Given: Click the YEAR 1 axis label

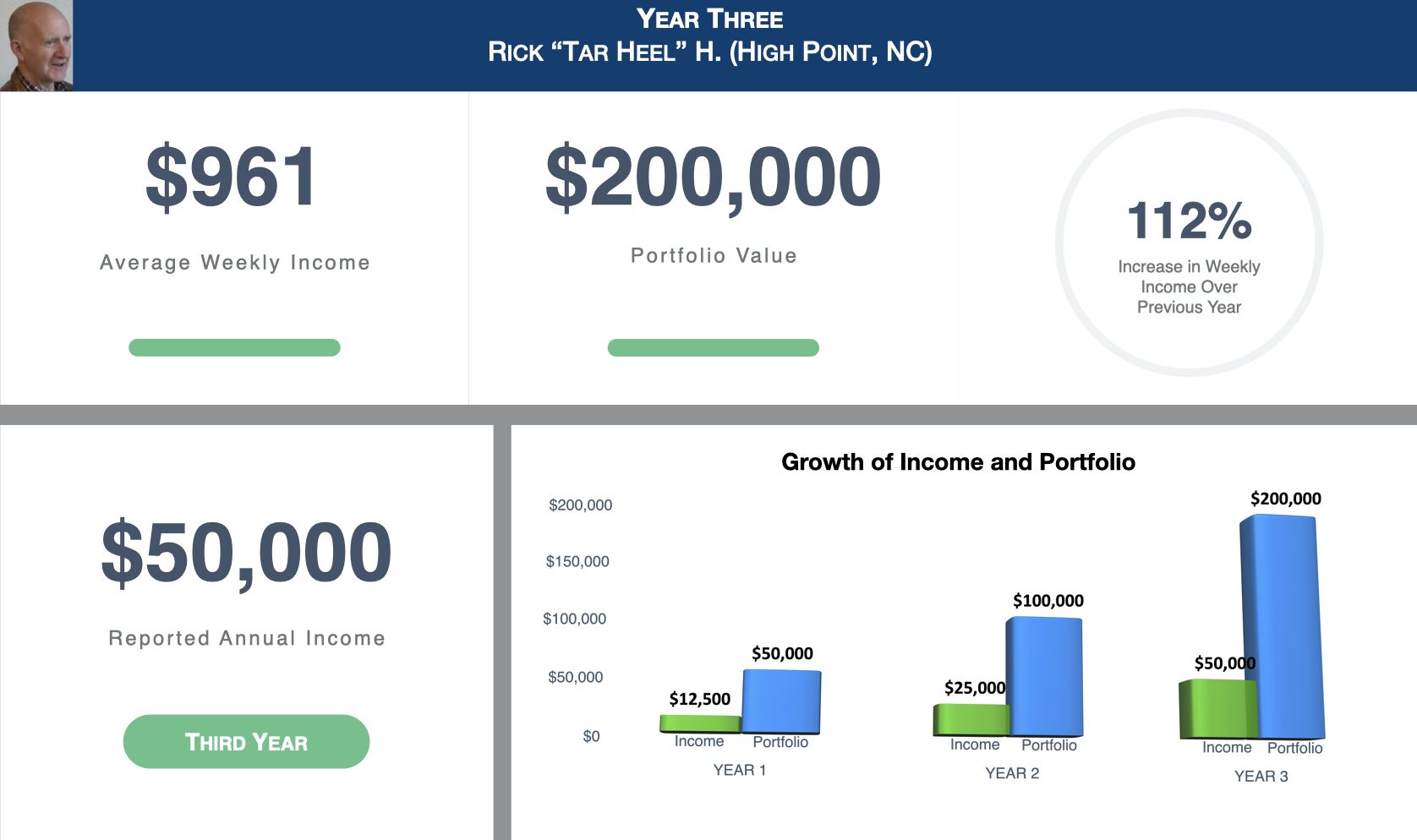Looking at the screenshot, I should pos(740,770).
